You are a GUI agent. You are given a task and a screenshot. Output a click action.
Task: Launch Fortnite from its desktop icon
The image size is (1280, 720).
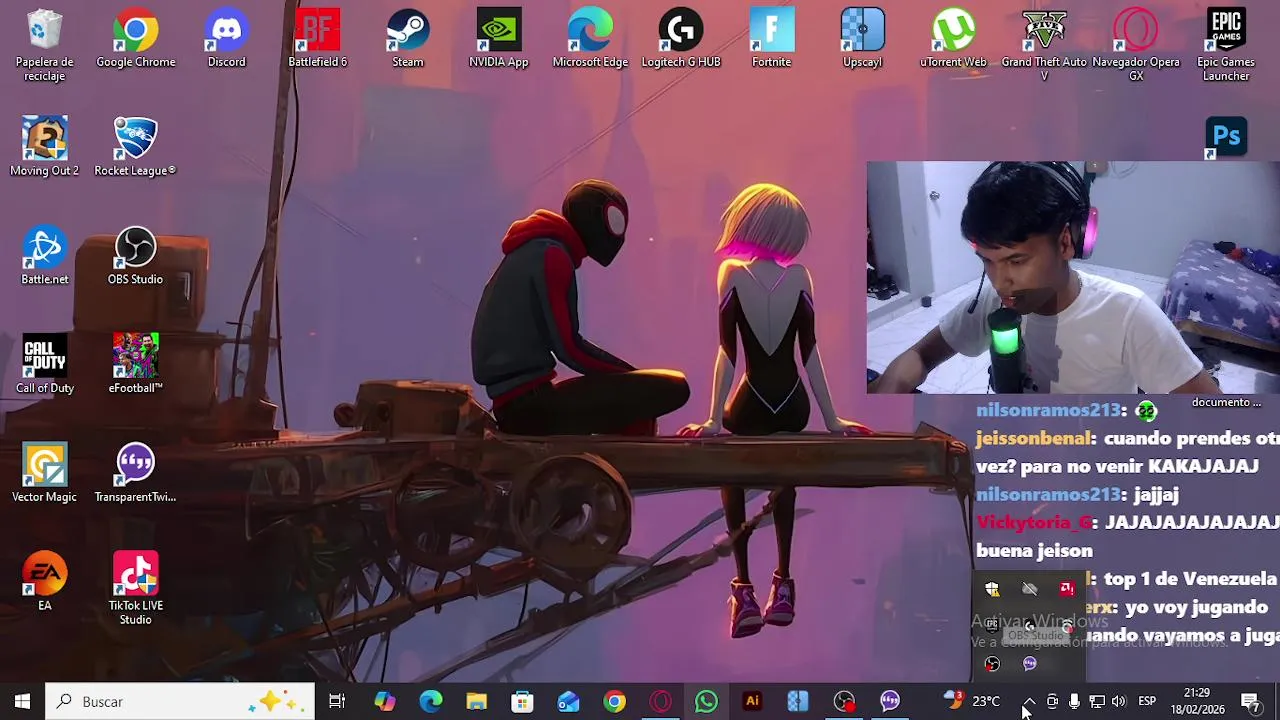coord(771,39)
